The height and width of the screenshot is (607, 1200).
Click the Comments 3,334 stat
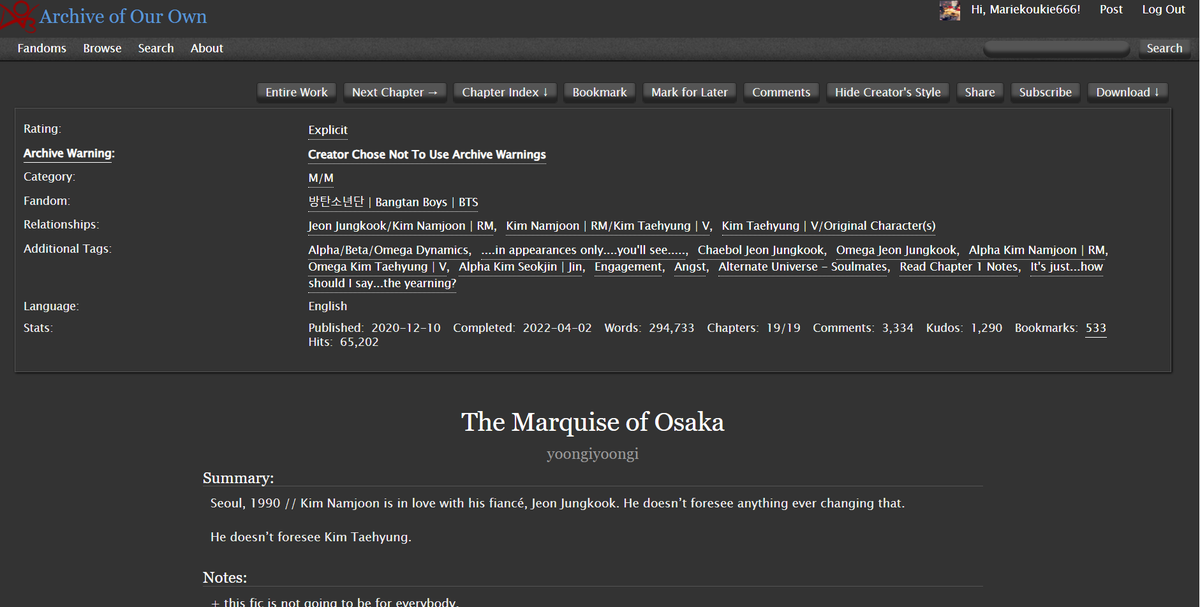point(863,328)
